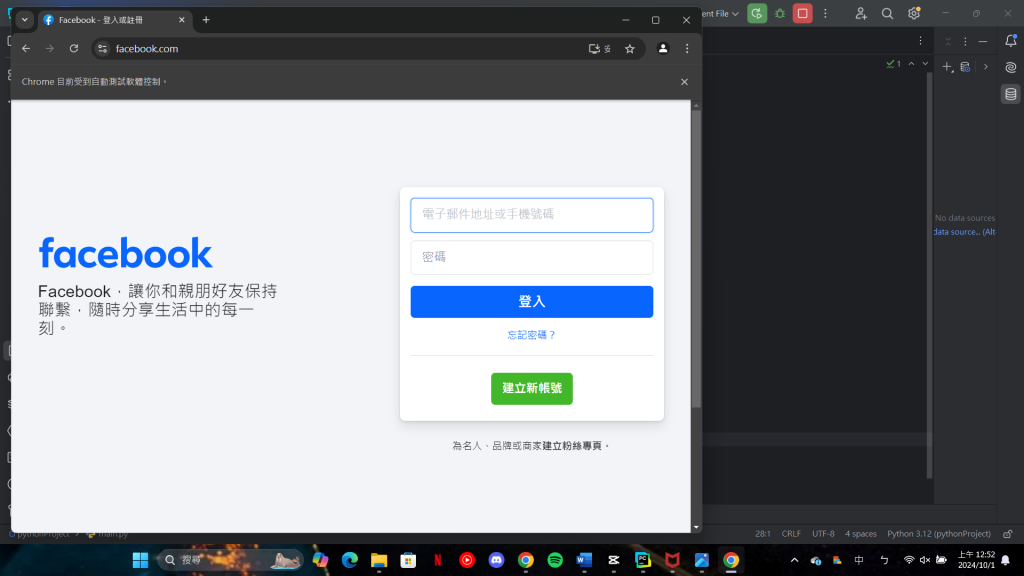Image resolution: width=1024 pixels, height=576 pixels.
Task: View site information icon beside facebook.com
Action: 103,48
